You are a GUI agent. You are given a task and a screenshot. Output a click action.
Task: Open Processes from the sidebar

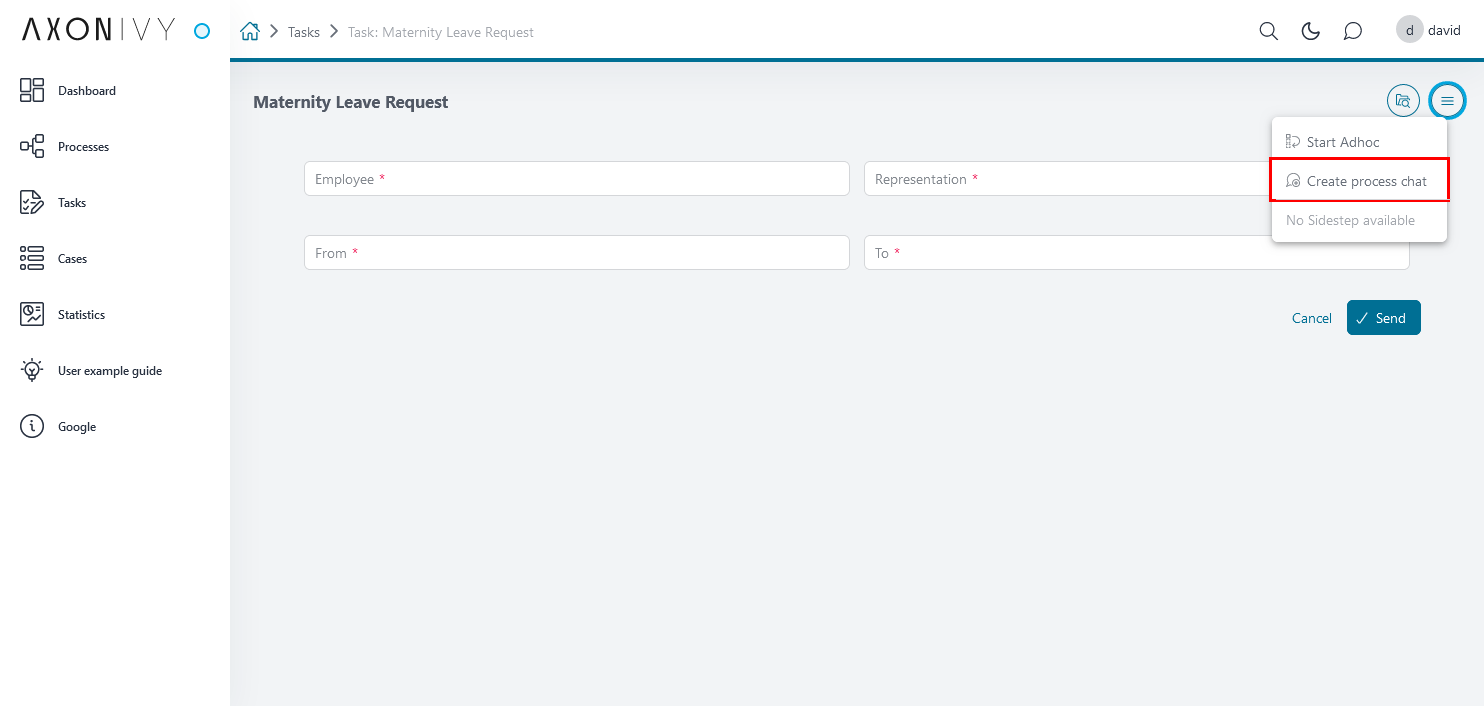click(x=32, y=146)
